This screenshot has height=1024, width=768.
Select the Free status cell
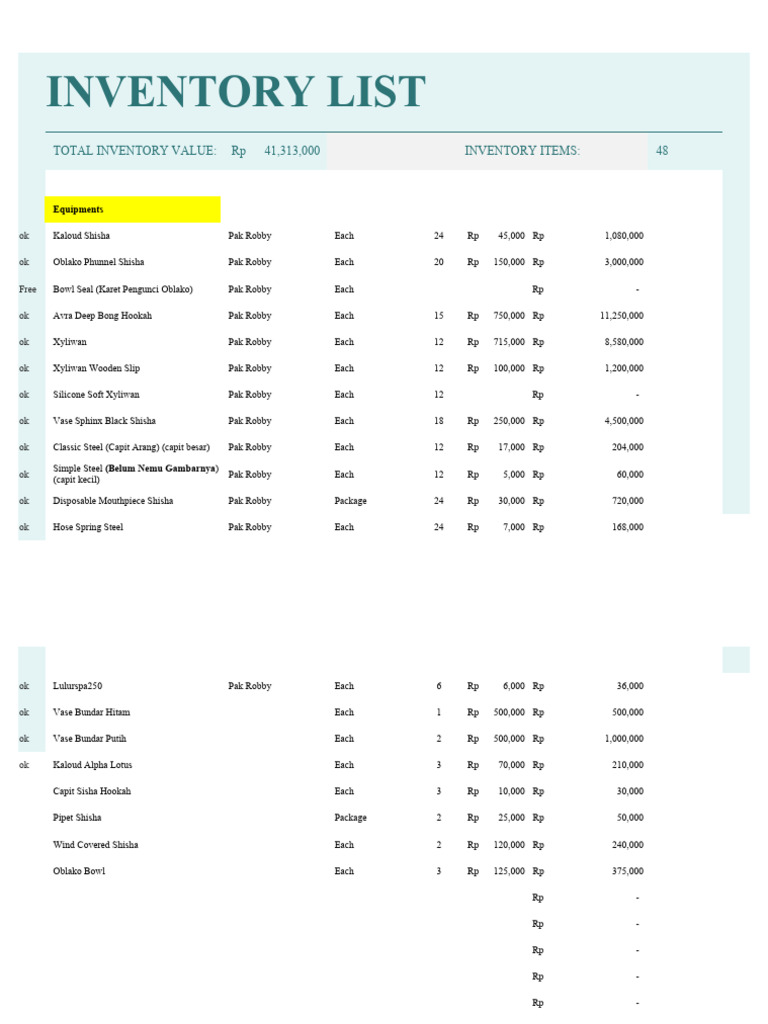tap(27, 289)
